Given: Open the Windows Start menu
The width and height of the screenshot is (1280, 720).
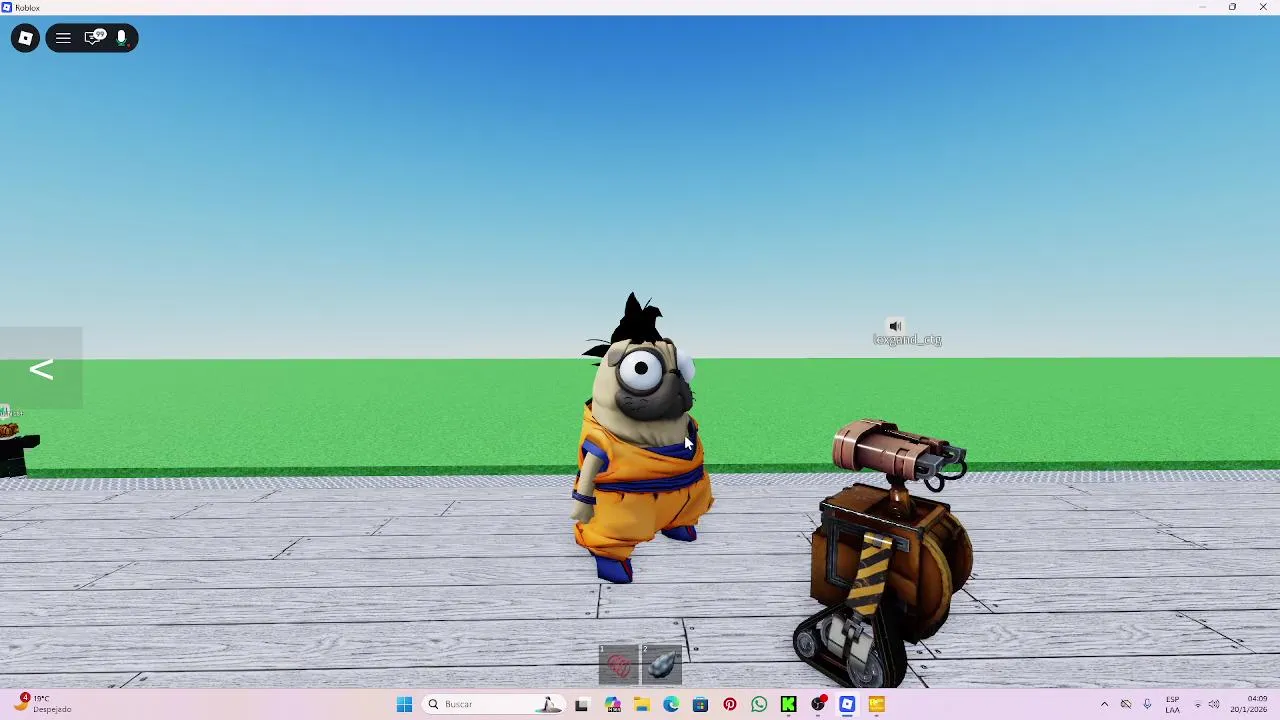Looking at the screenshot, I should [x=404, y=704].
